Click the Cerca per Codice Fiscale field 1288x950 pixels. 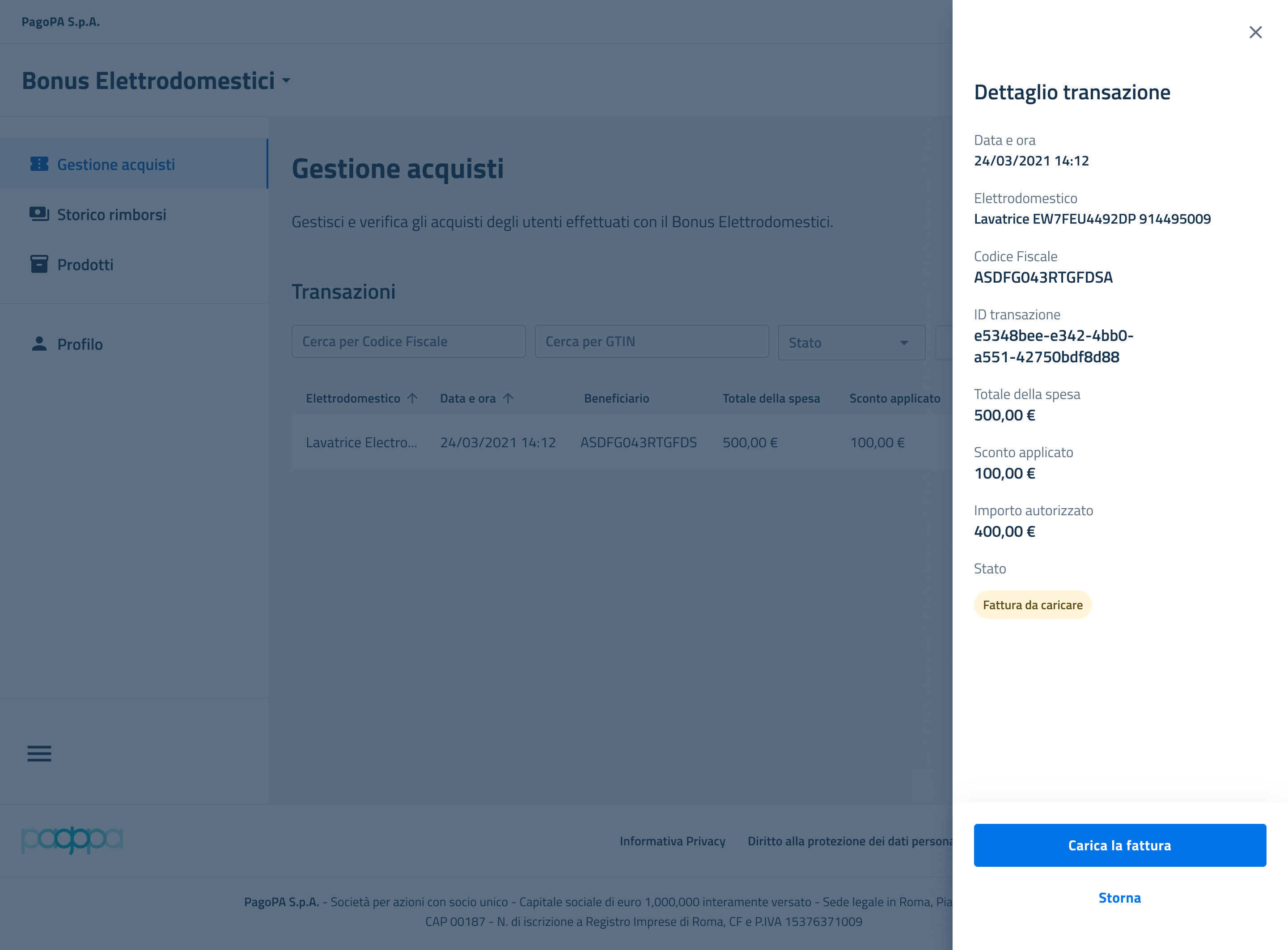coord(408,342)
